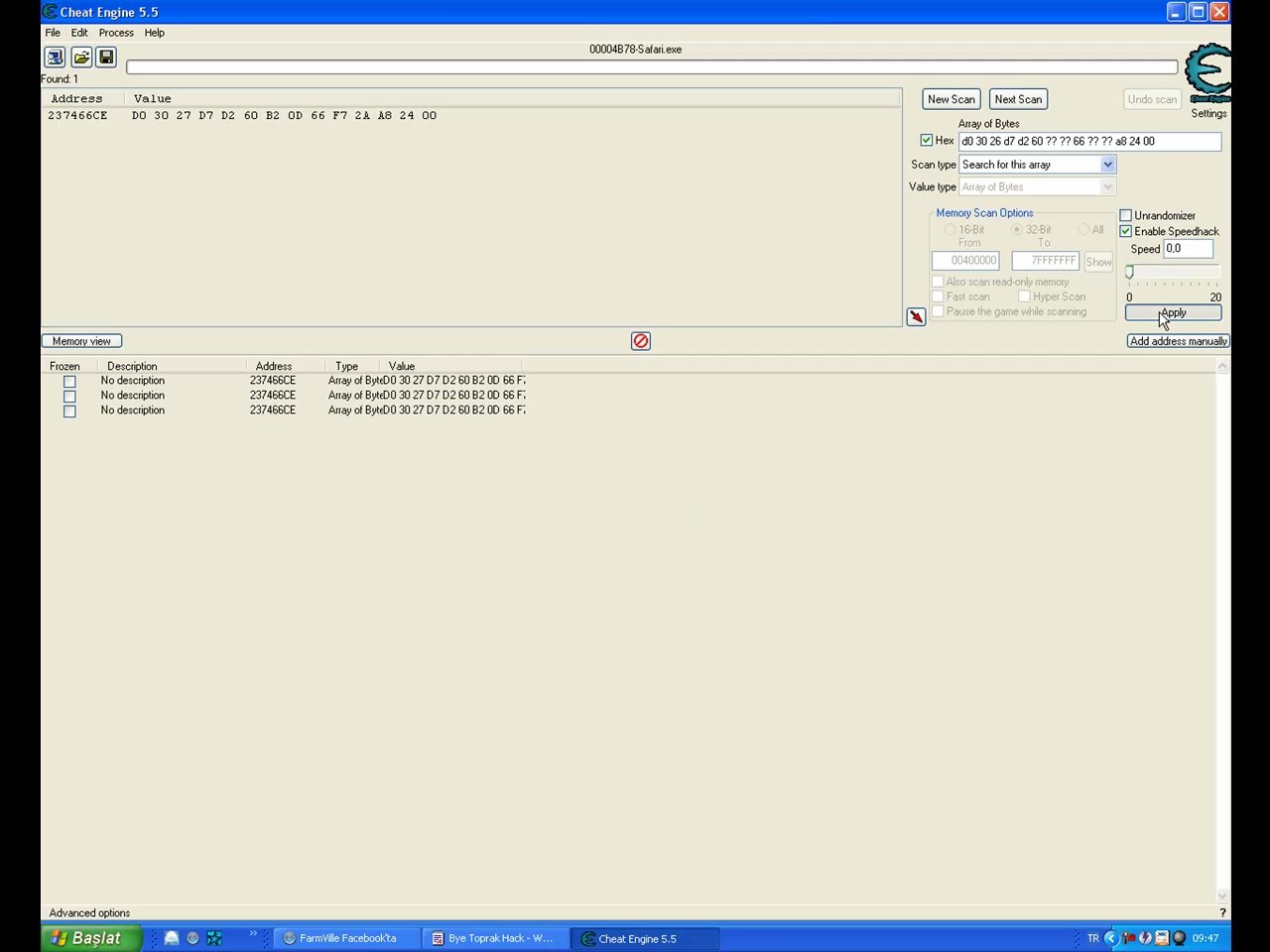Viewport: 1270px width, 952px height.
Task: Click the question mark help icon
Action: click(x=1222, y=912)
